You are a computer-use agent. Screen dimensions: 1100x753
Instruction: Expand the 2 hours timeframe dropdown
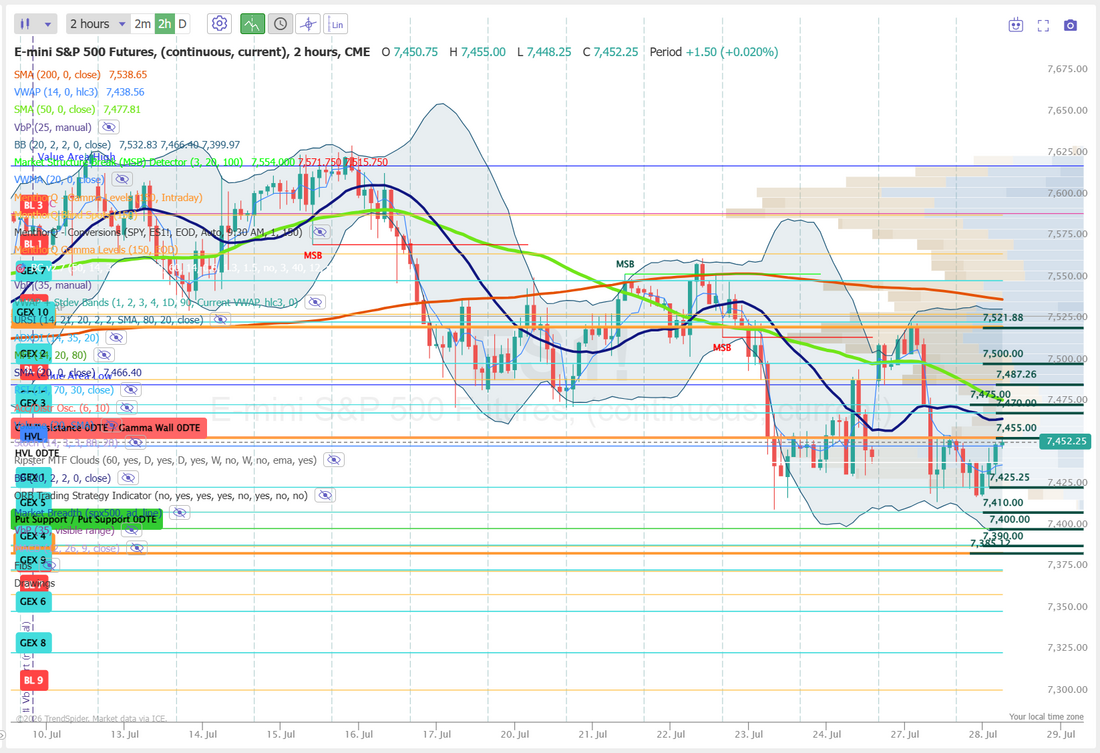click(x=98, y=24)
